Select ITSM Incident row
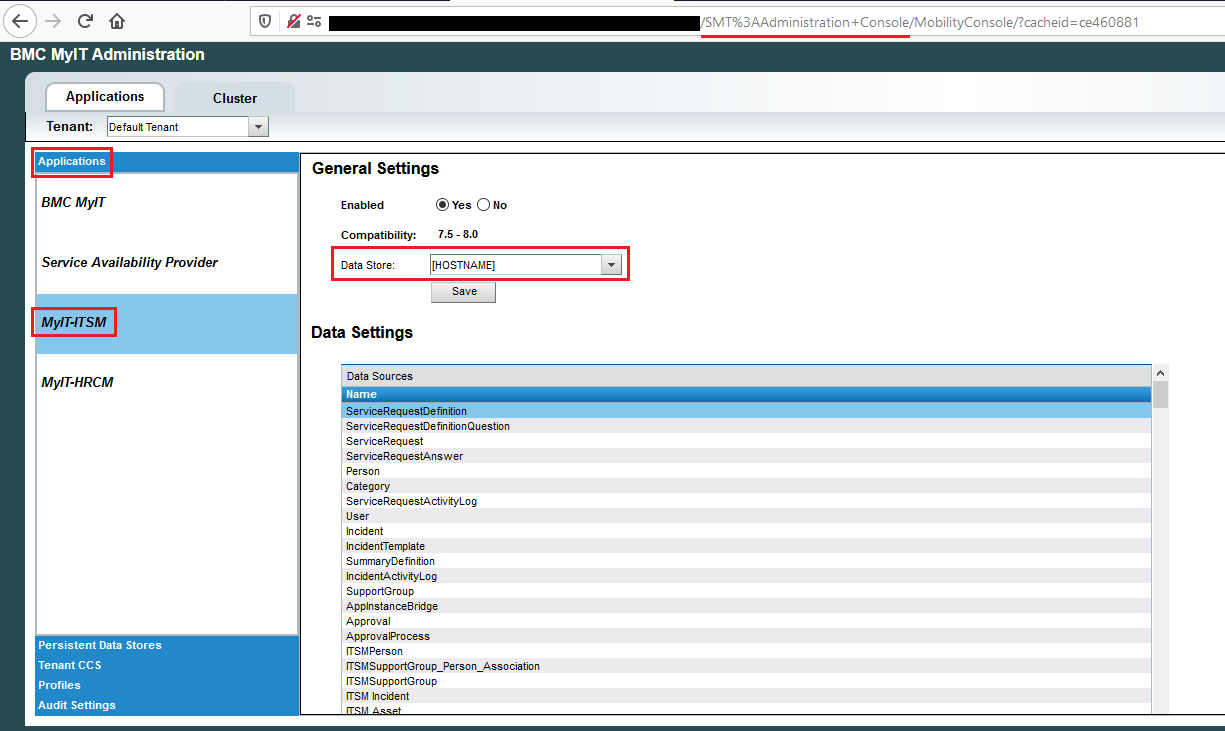This screenshot has height=731, width=1225. 747,696
